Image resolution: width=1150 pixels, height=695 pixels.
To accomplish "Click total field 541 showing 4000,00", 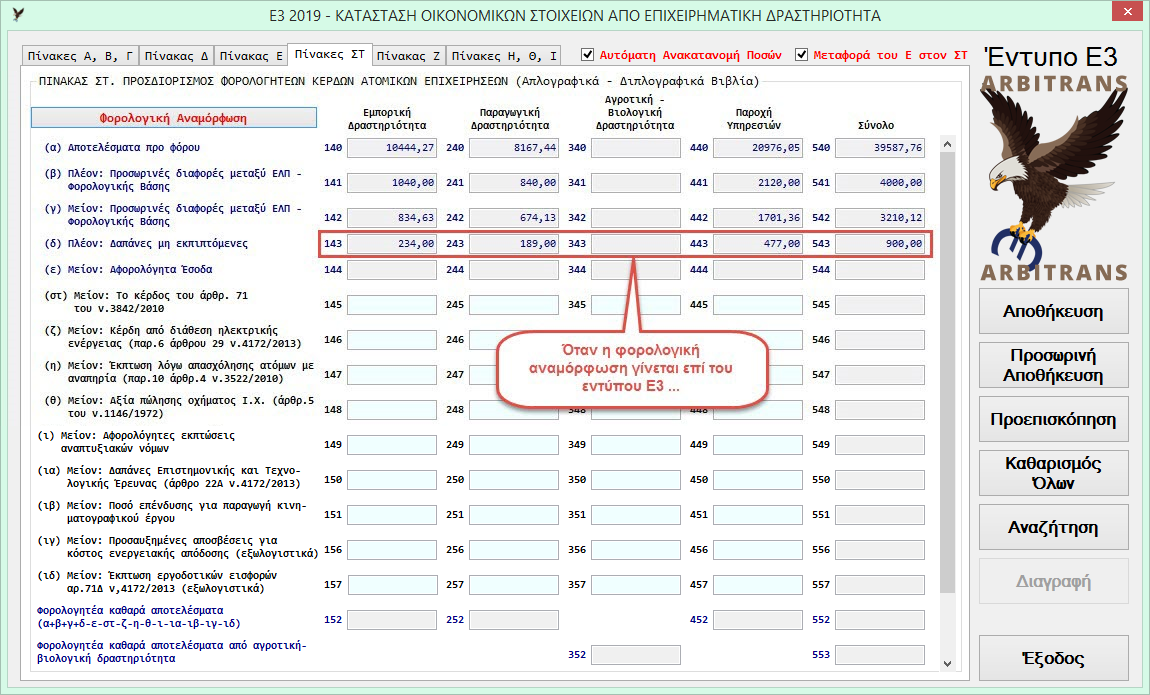I will [880, 183].
